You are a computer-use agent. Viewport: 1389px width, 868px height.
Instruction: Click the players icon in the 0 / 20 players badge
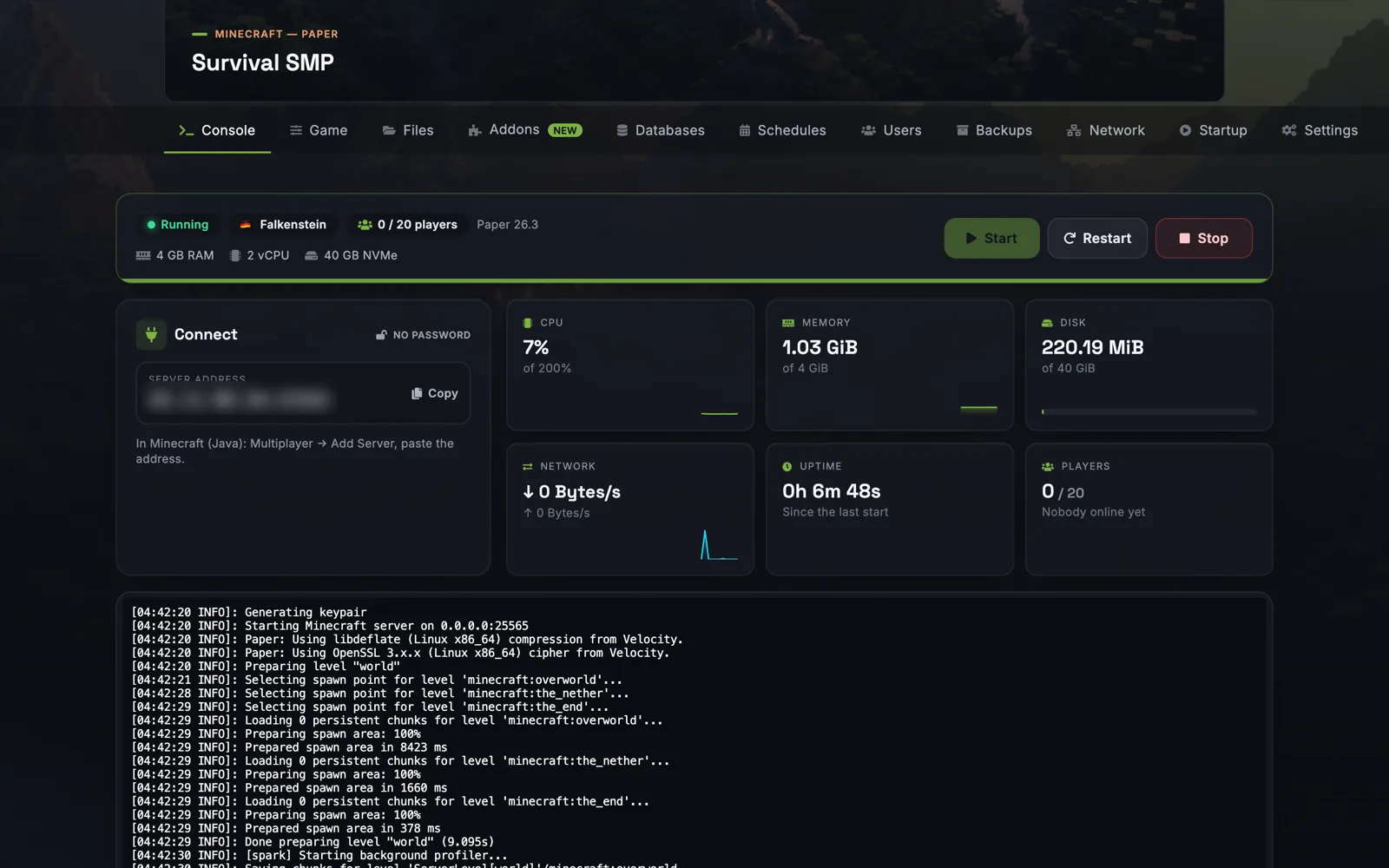click(365, 225)
